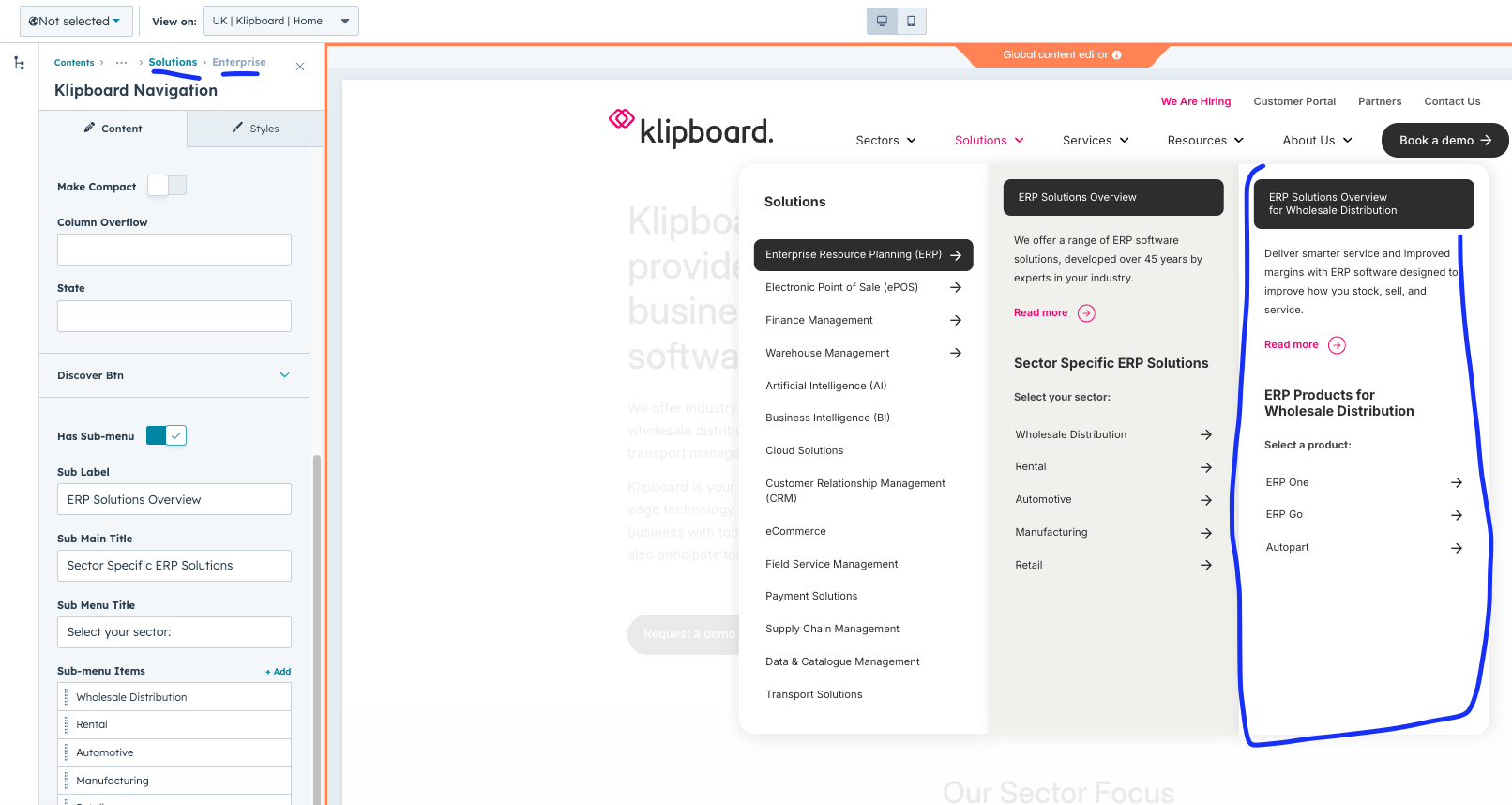Open the We Are Hiring link

click(1195, 101)
